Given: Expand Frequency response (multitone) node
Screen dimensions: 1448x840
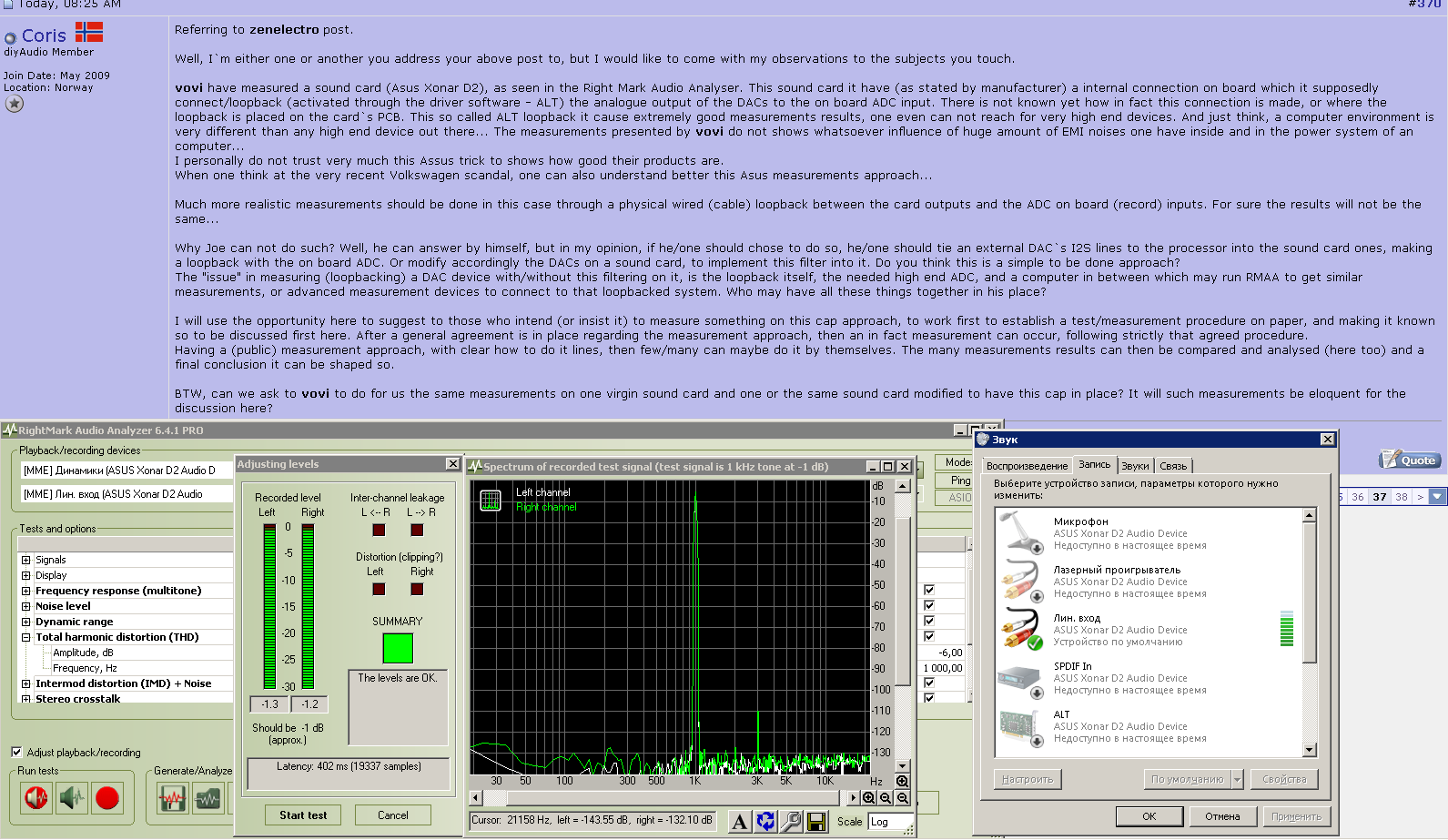Looking at the screenshot, I should click(x=26, y=591).
